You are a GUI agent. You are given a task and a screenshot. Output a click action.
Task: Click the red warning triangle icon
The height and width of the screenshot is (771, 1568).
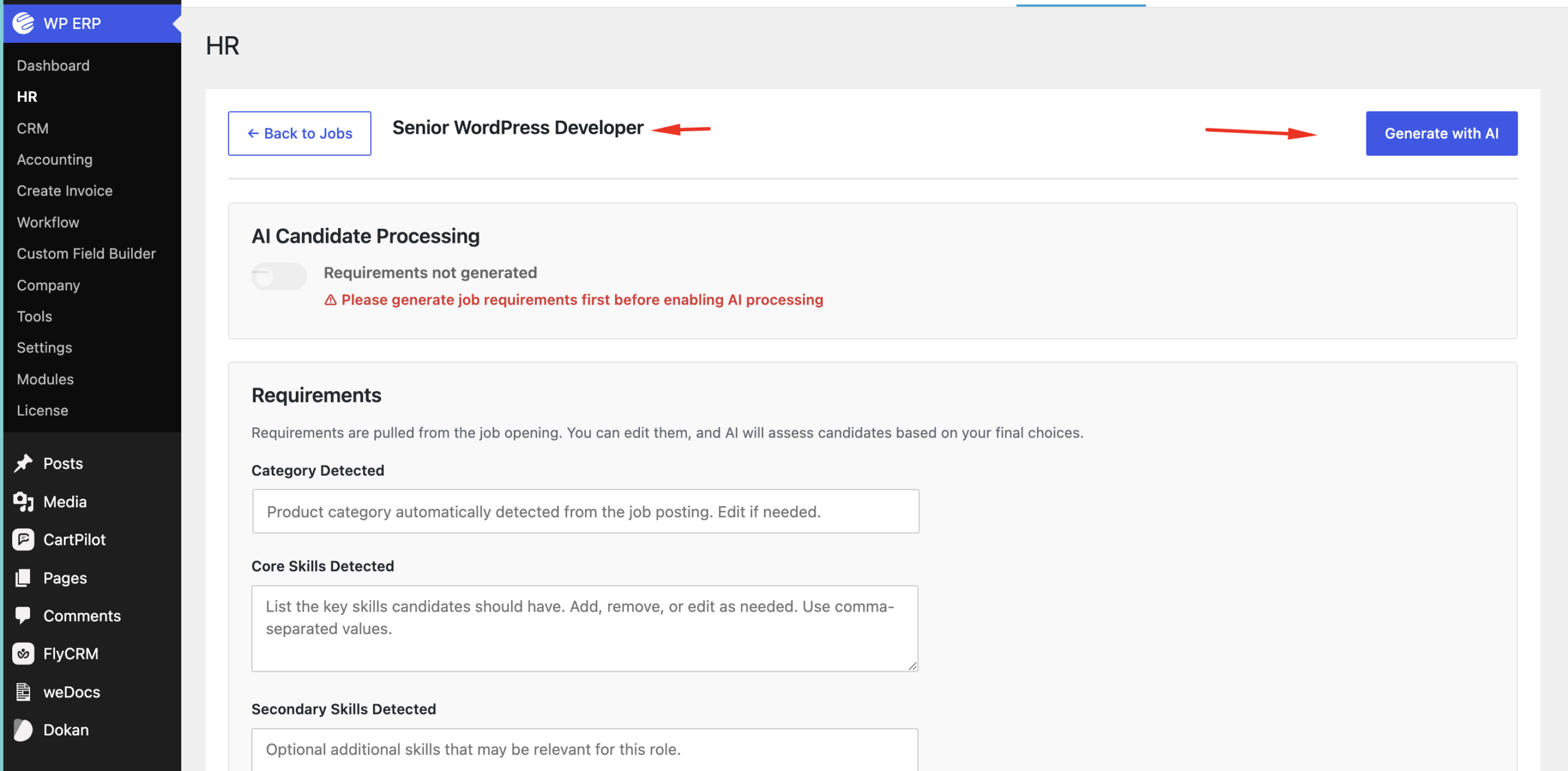coord(331,300)
